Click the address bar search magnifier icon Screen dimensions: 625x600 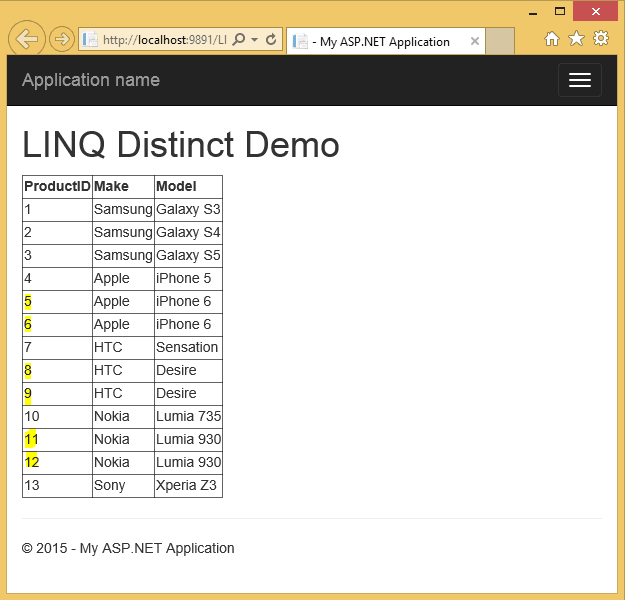pos(240,40)
